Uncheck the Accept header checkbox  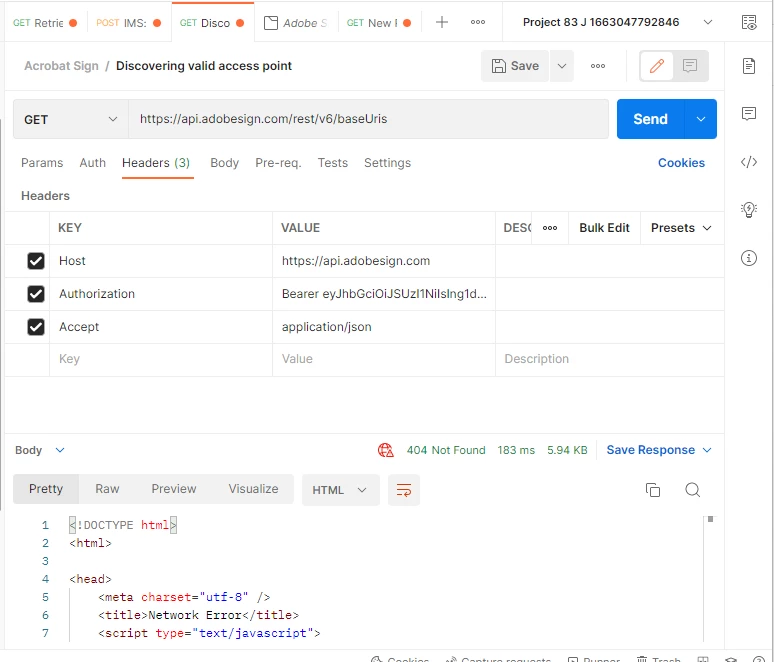36,327
